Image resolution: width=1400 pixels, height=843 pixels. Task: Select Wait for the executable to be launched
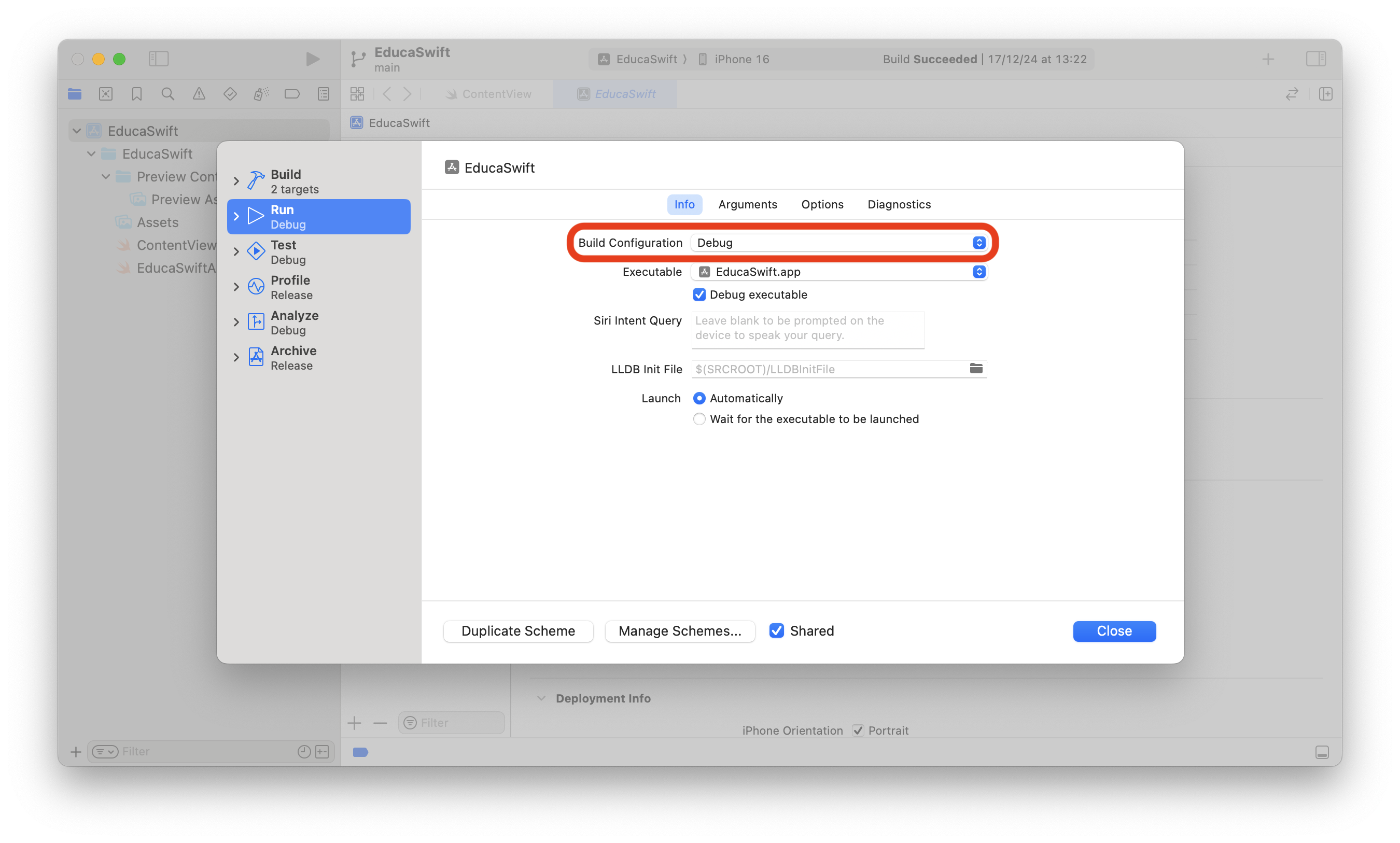tap(698, 419)
